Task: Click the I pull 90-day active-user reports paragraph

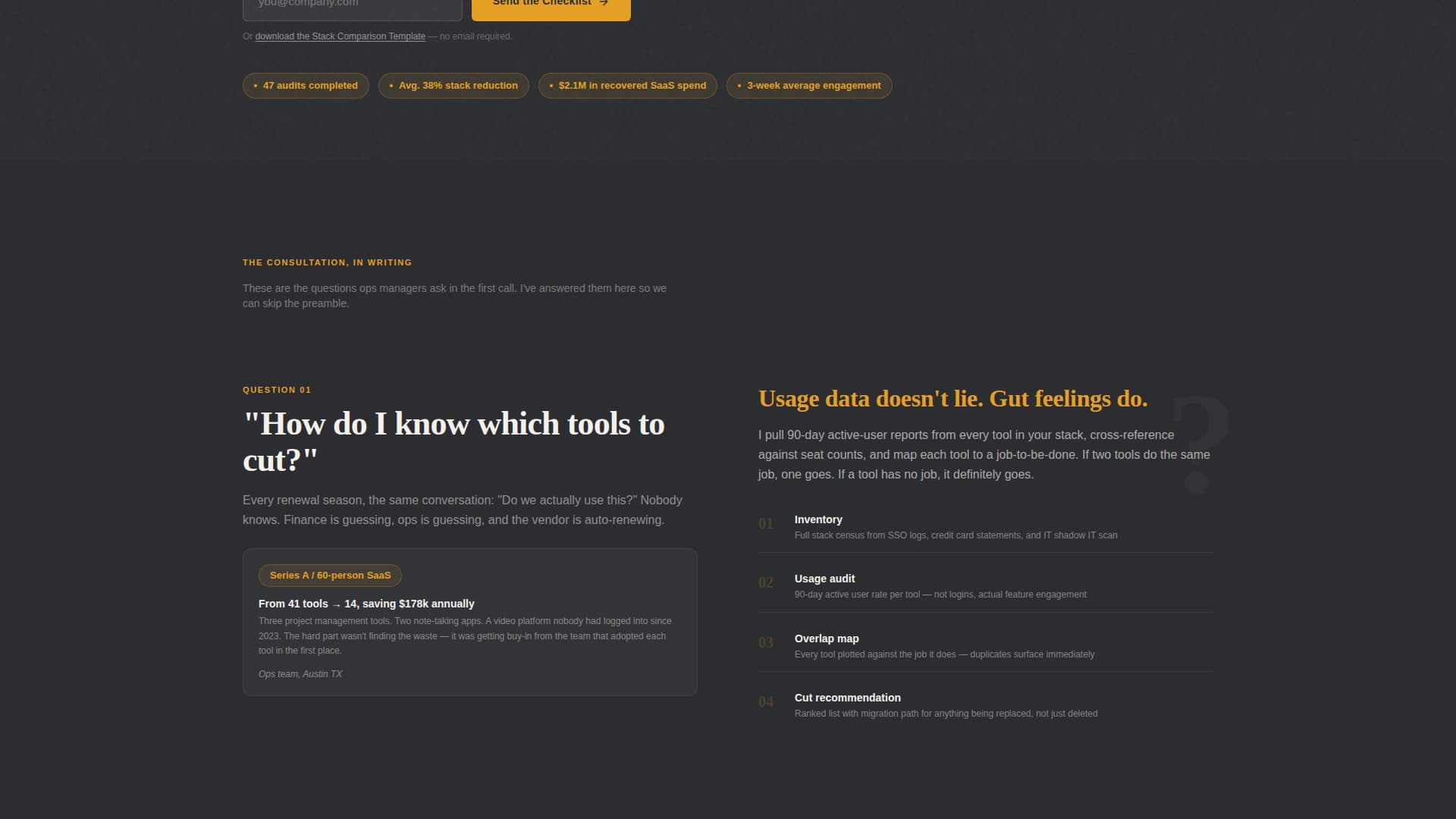Action: pos(984,455)
